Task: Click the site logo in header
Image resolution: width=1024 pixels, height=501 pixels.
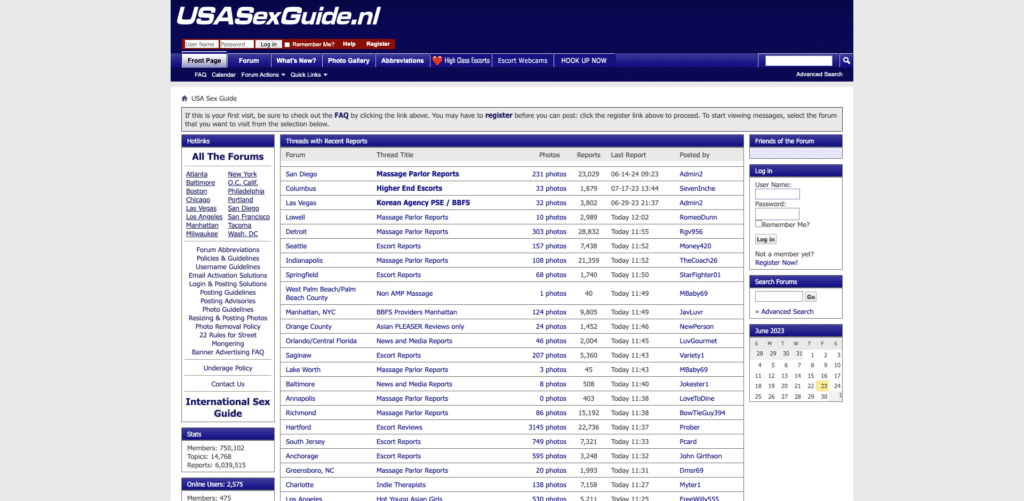Action: click(278, 16)
